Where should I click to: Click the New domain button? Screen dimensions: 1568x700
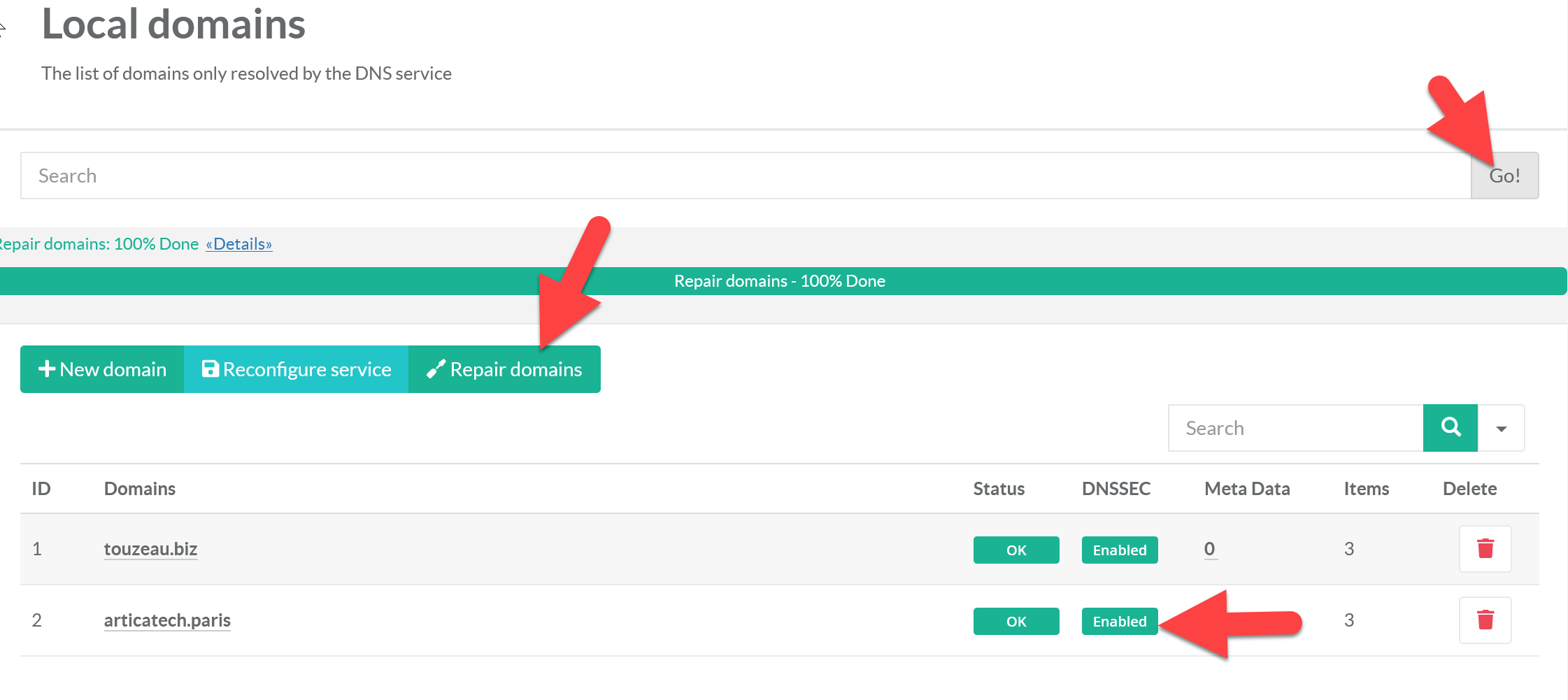tap(102, 369)
